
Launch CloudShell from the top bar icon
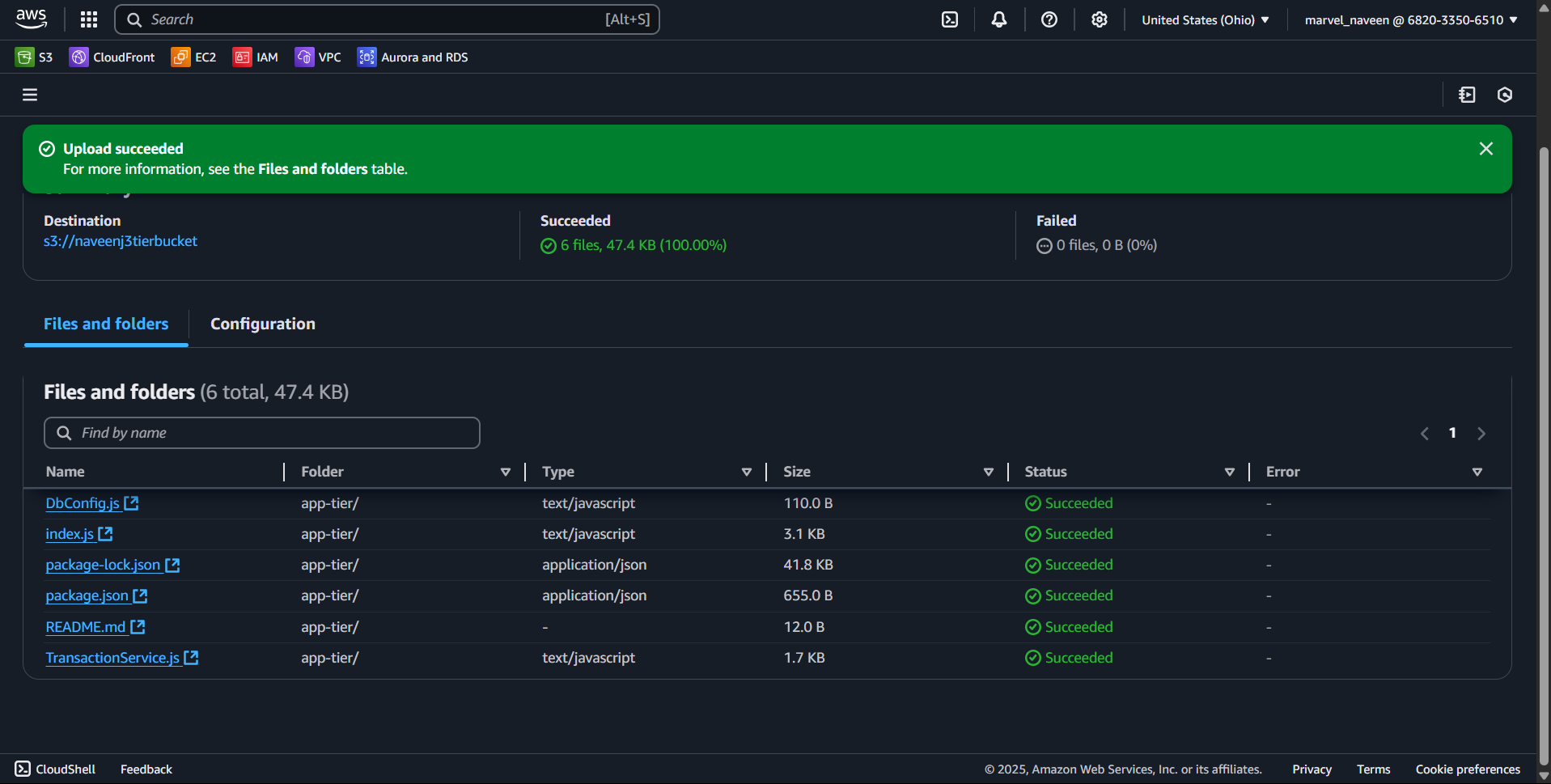(950, 19)
